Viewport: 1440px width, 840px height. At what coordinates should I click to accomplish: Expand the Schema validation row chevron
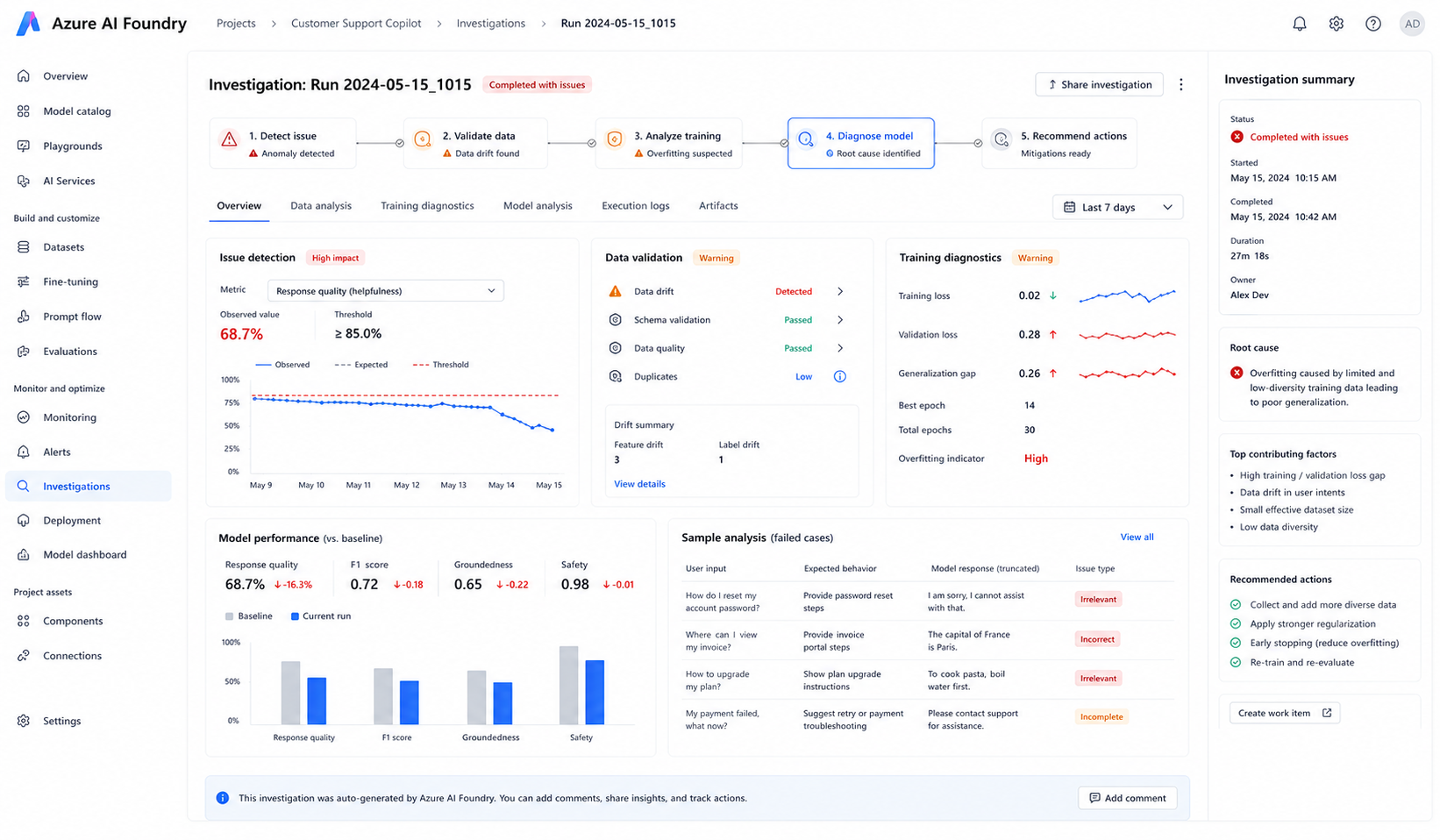tap(840, 320)
